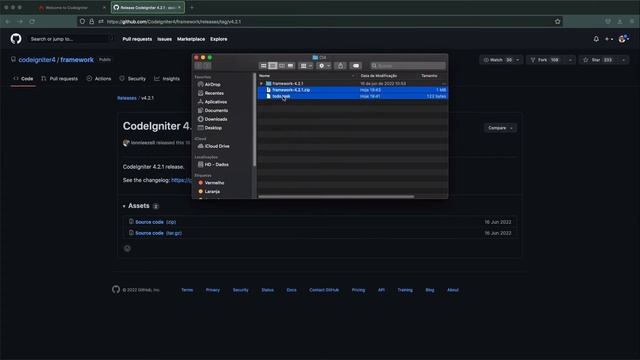Screen dimensions: 640x360
Task: Sort Finder by Nome column header
Action: tap(307, 76)
